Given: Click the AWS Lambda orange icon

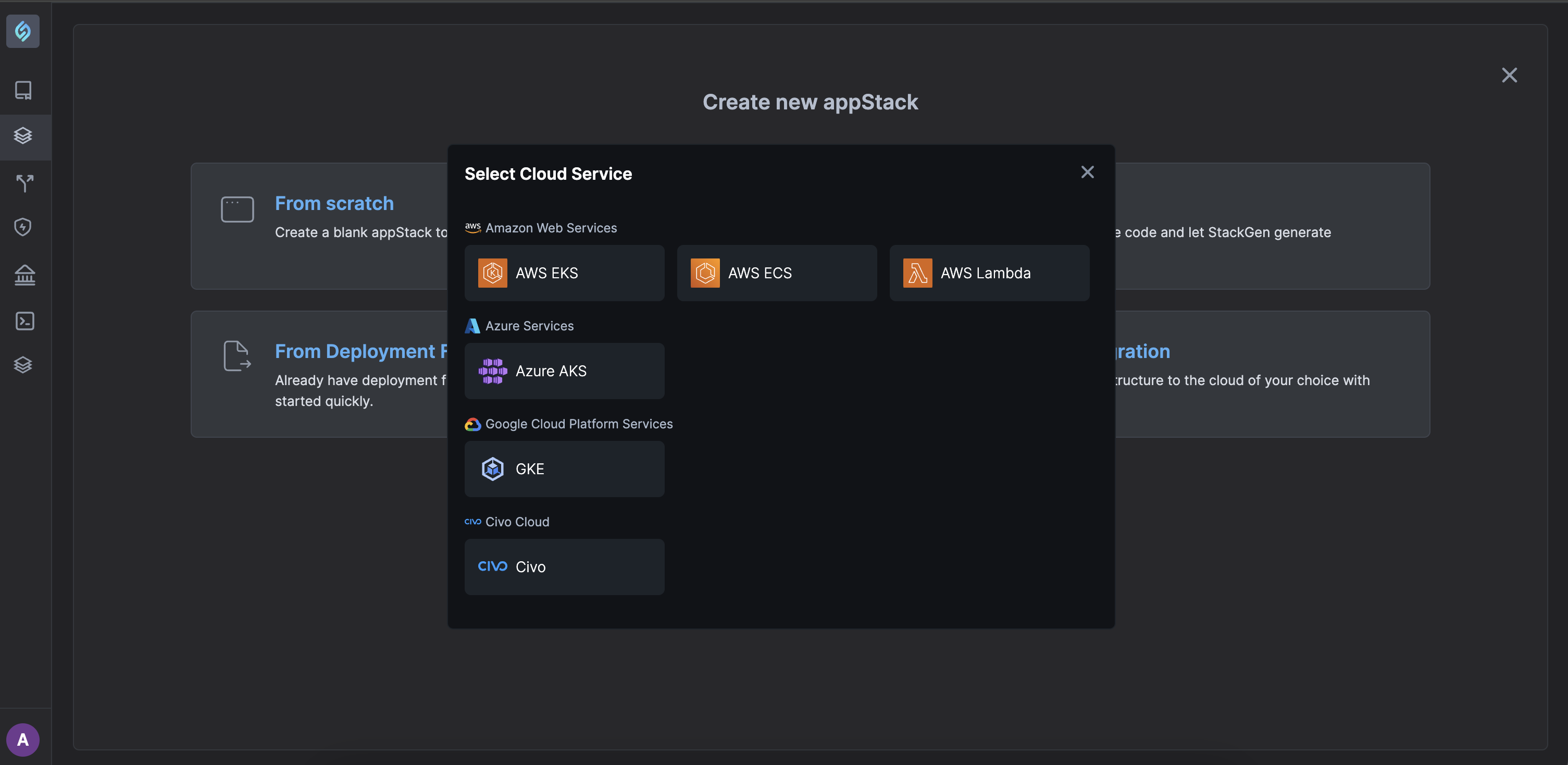Looking at the screenshot, I should pos(917,273).
